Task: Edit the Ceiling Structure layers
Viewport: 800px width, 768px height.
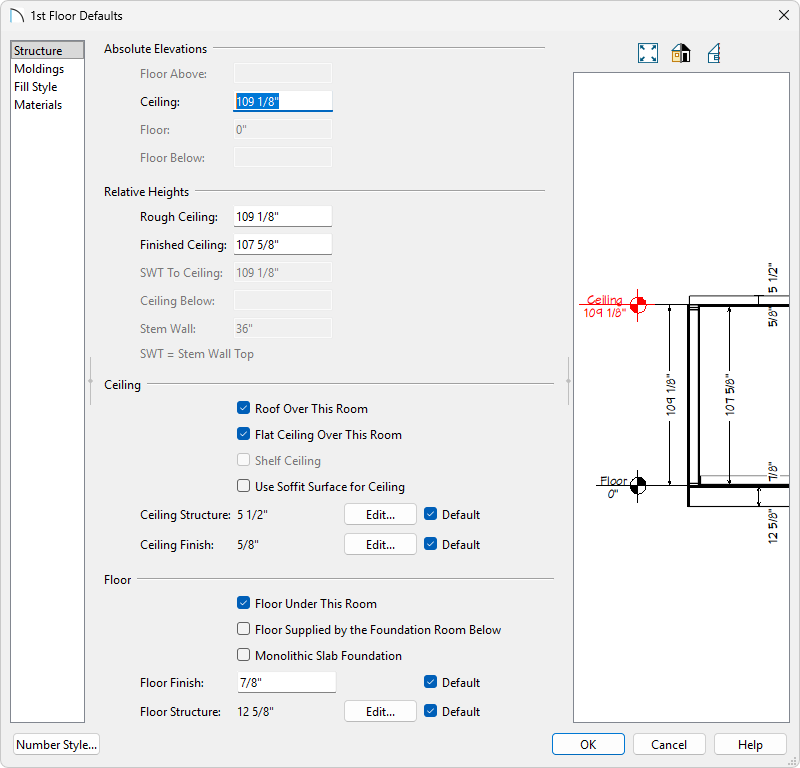Action: click(x=380, y=514)
